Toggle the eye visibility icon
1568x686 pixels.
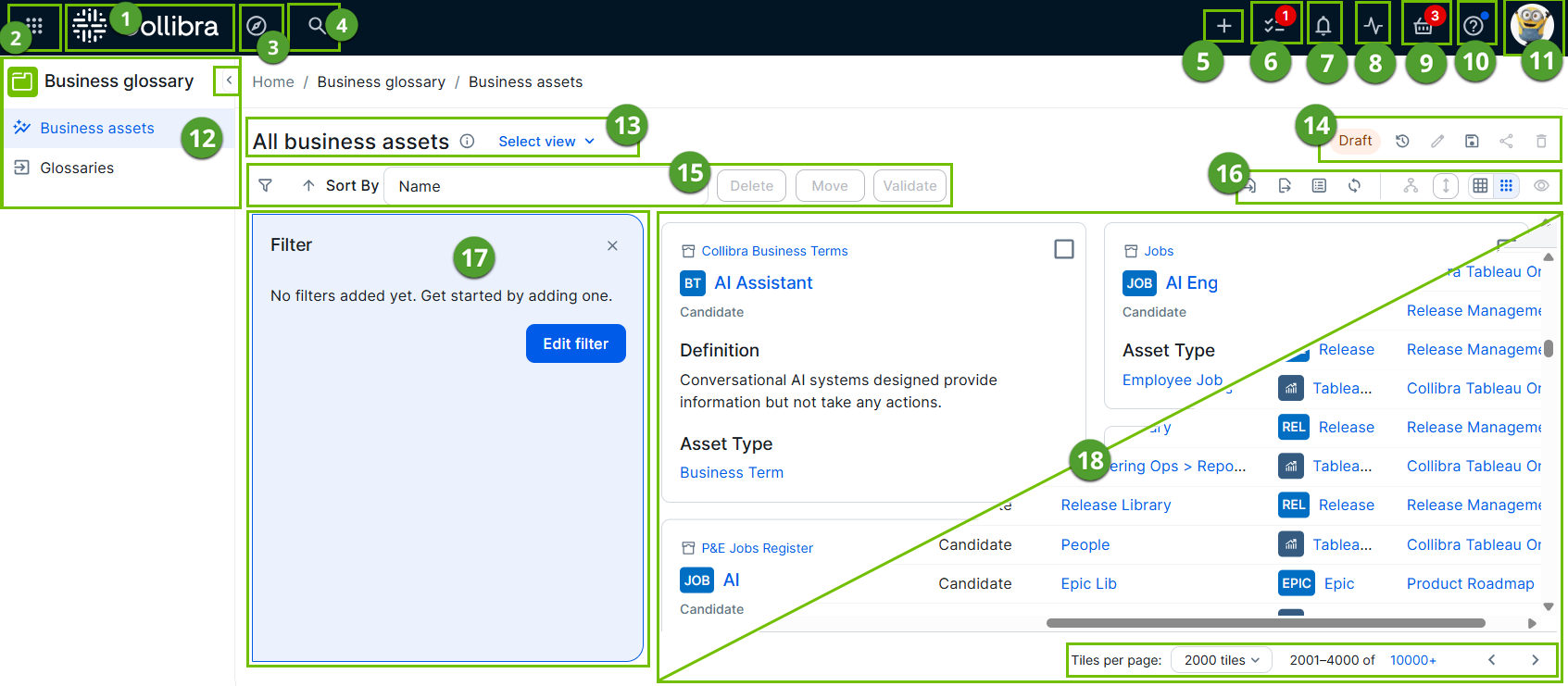click(x=1541, y=185)
